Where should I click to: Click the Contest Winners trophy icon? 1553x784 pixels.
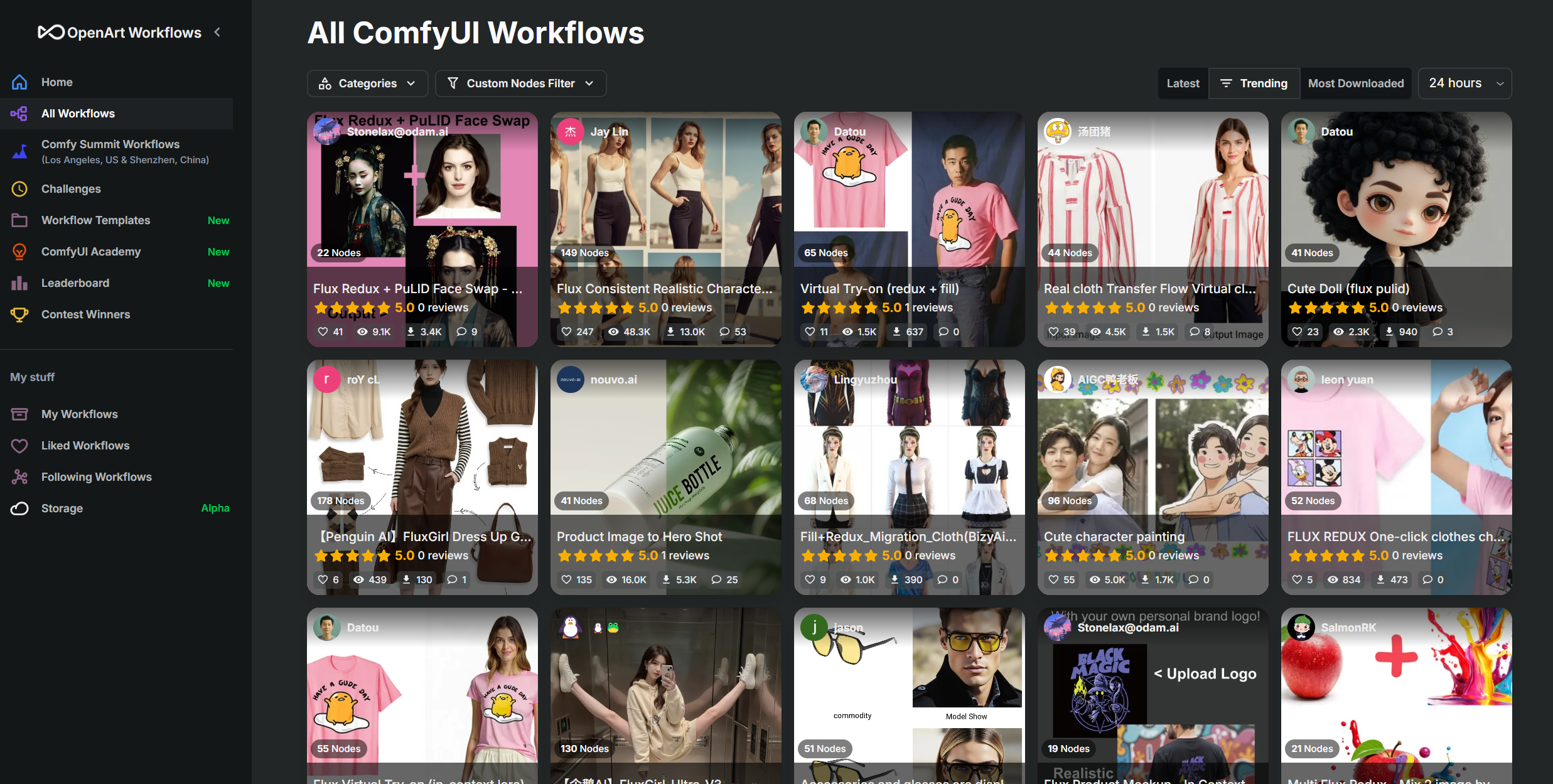click(x=19, y=314)
